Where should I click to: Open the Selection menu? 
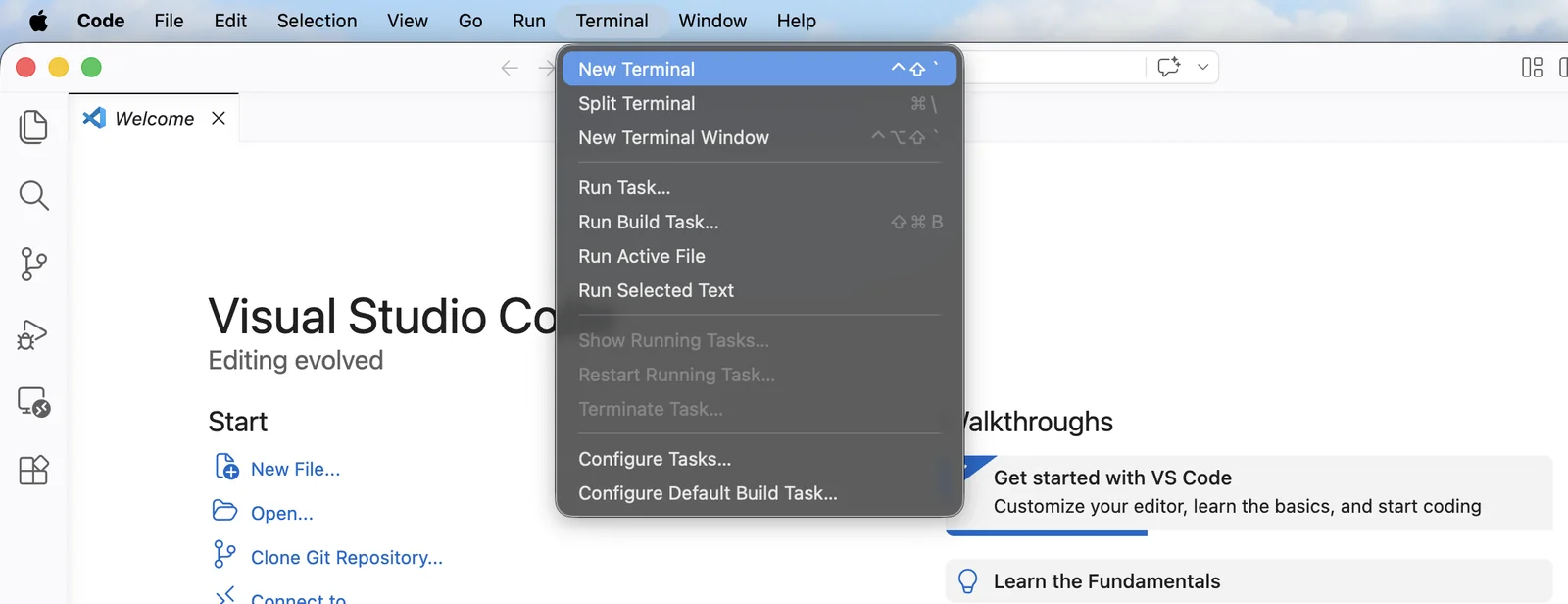click(x=317, y=21)
